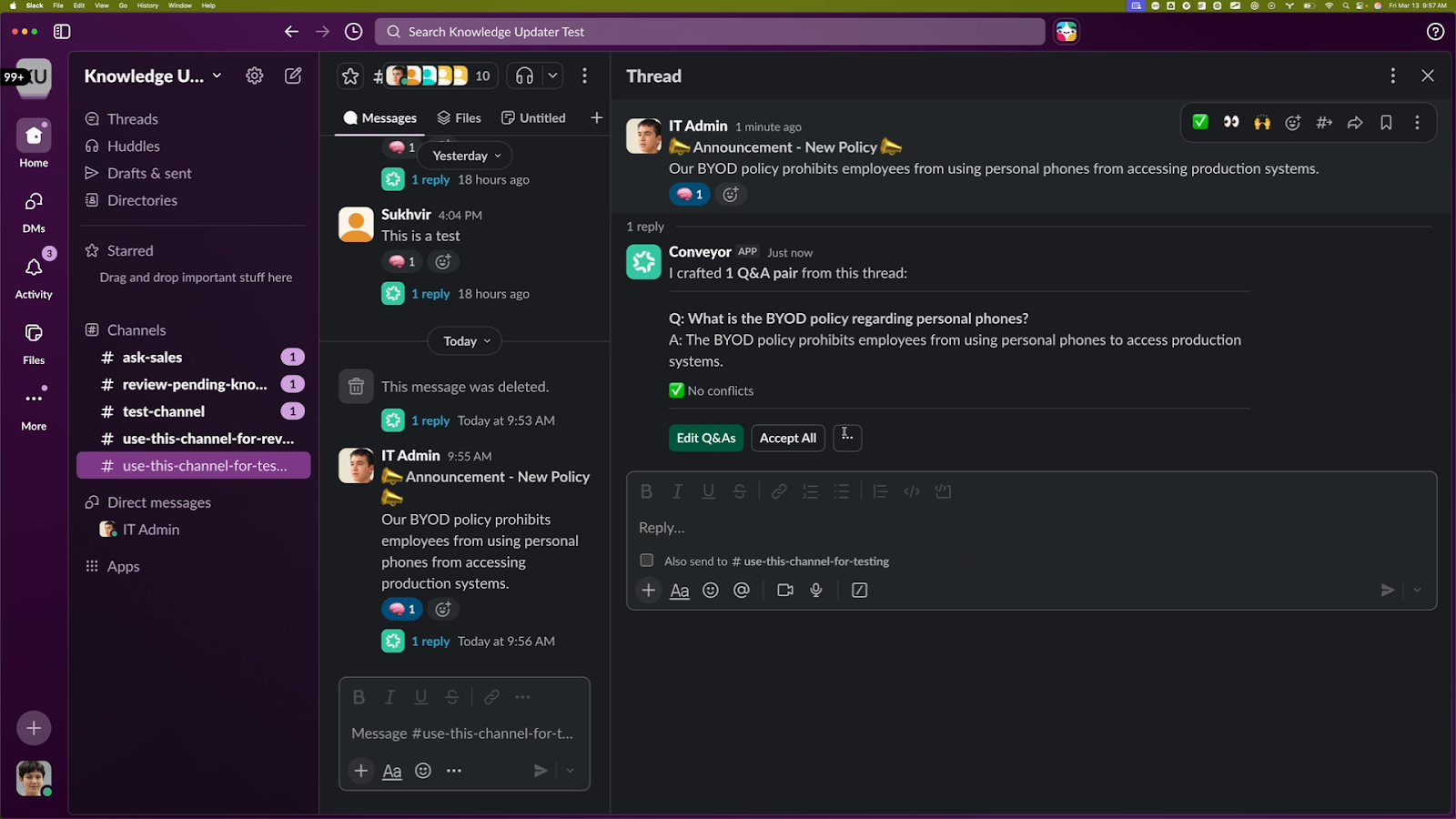The height and width of the screenshot is (819, 1456).
Task: Toggle formatting Aa in thread reply
Action: coord(680,591)
